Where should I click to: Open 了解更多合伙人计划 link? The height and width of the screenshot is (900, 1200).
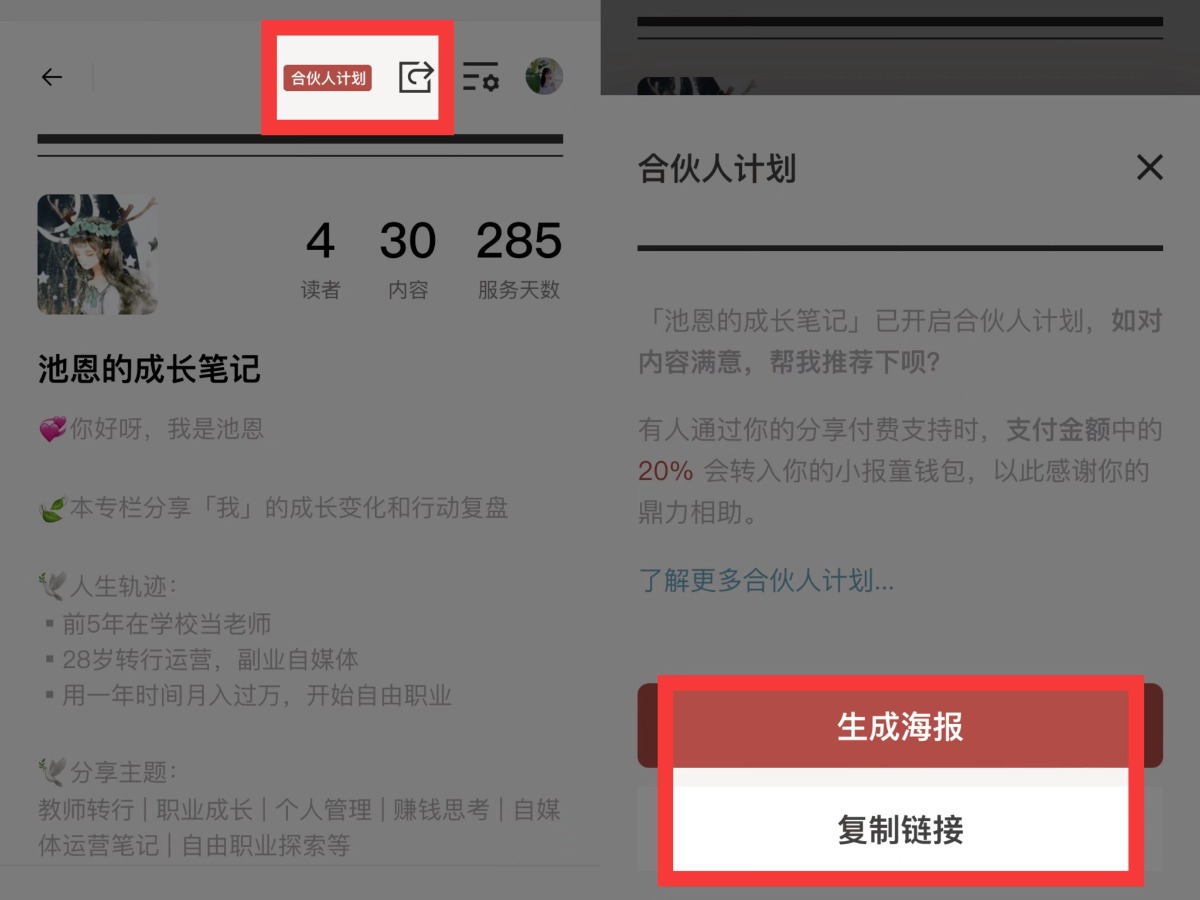click(x=767, y=580)
